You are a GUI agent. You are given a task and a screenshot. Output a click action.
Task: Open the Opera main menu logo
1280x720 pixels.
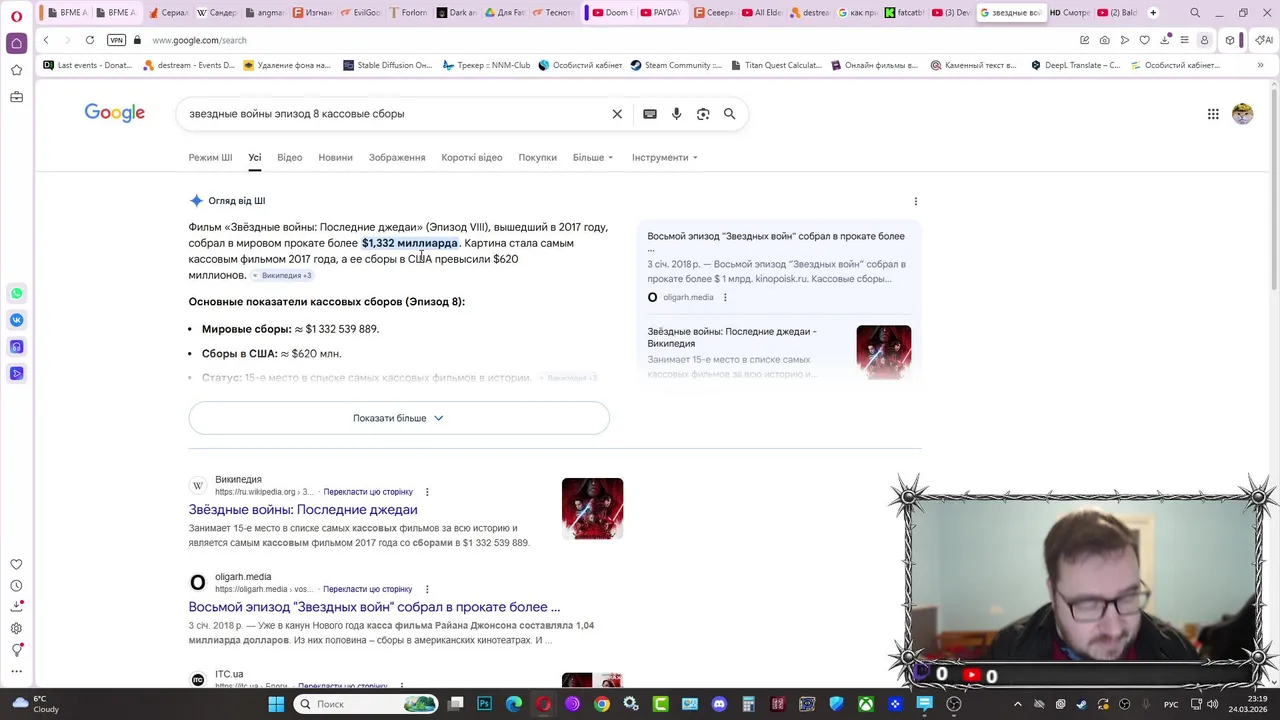coord(16,15)
